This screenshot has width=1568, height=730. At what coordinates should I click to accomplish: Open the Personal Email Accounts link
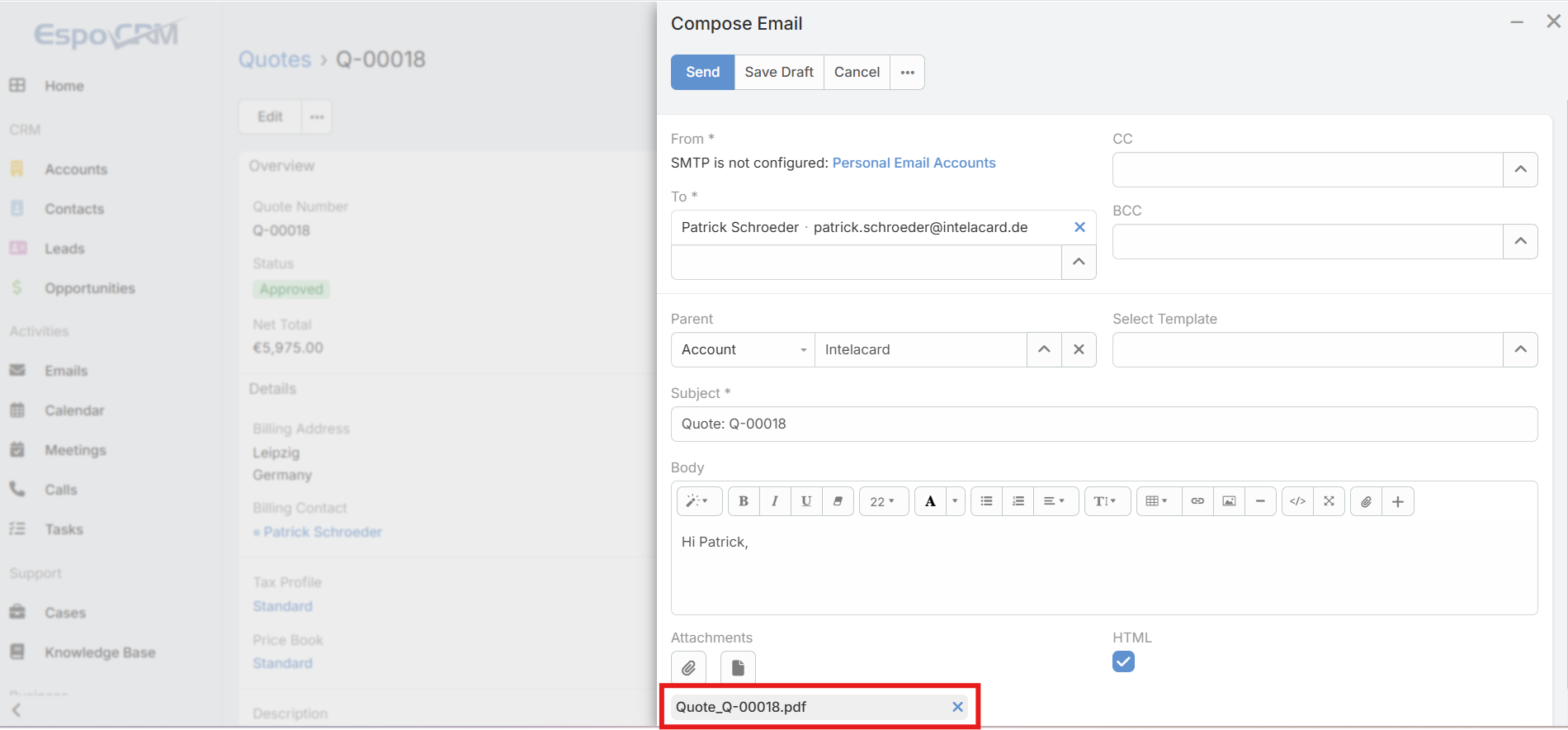[914, 163]
